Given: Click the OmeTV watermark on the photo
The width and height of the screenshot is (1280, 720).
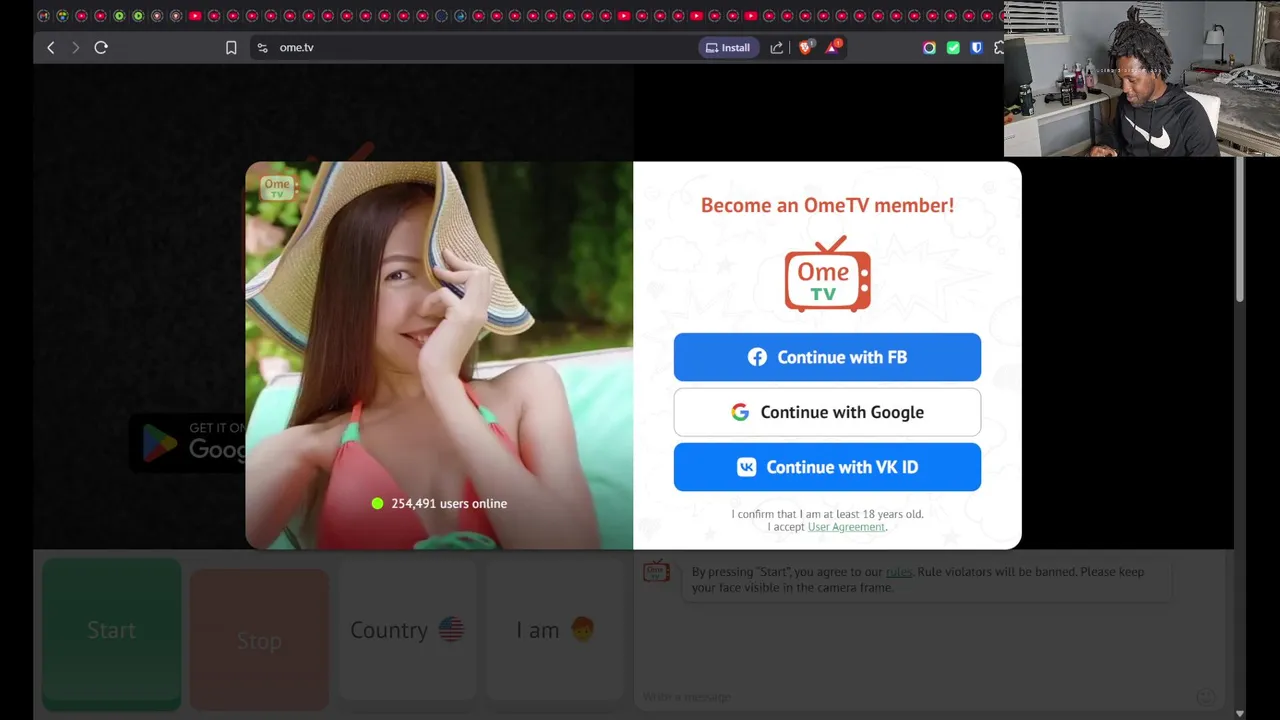Looking at the screenshot, I should [x=277, y=187].
